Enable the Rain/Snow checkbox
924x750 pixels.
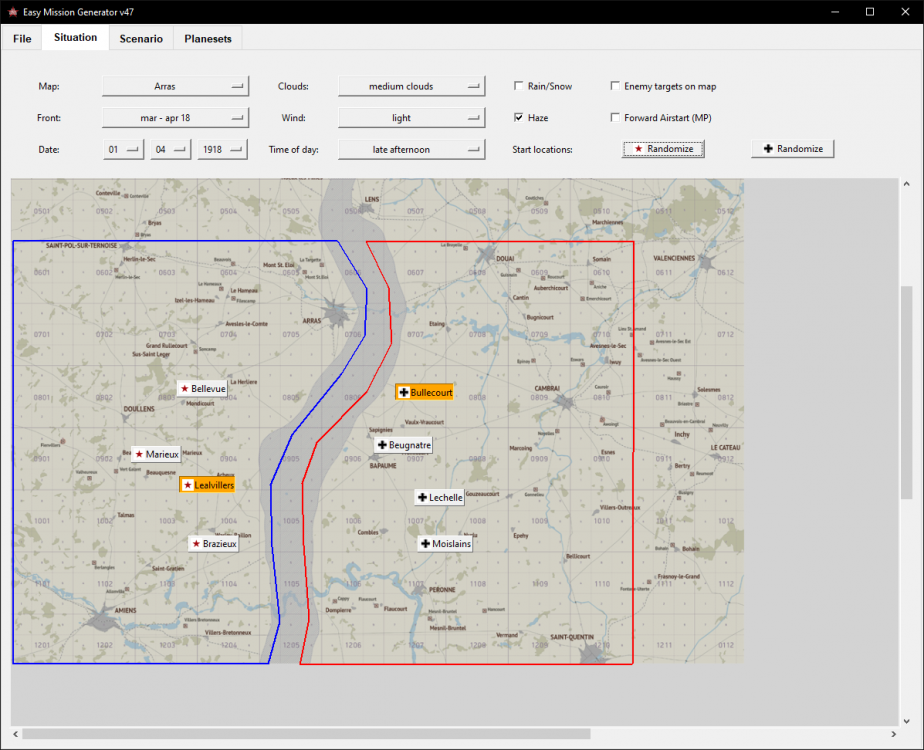519,87
